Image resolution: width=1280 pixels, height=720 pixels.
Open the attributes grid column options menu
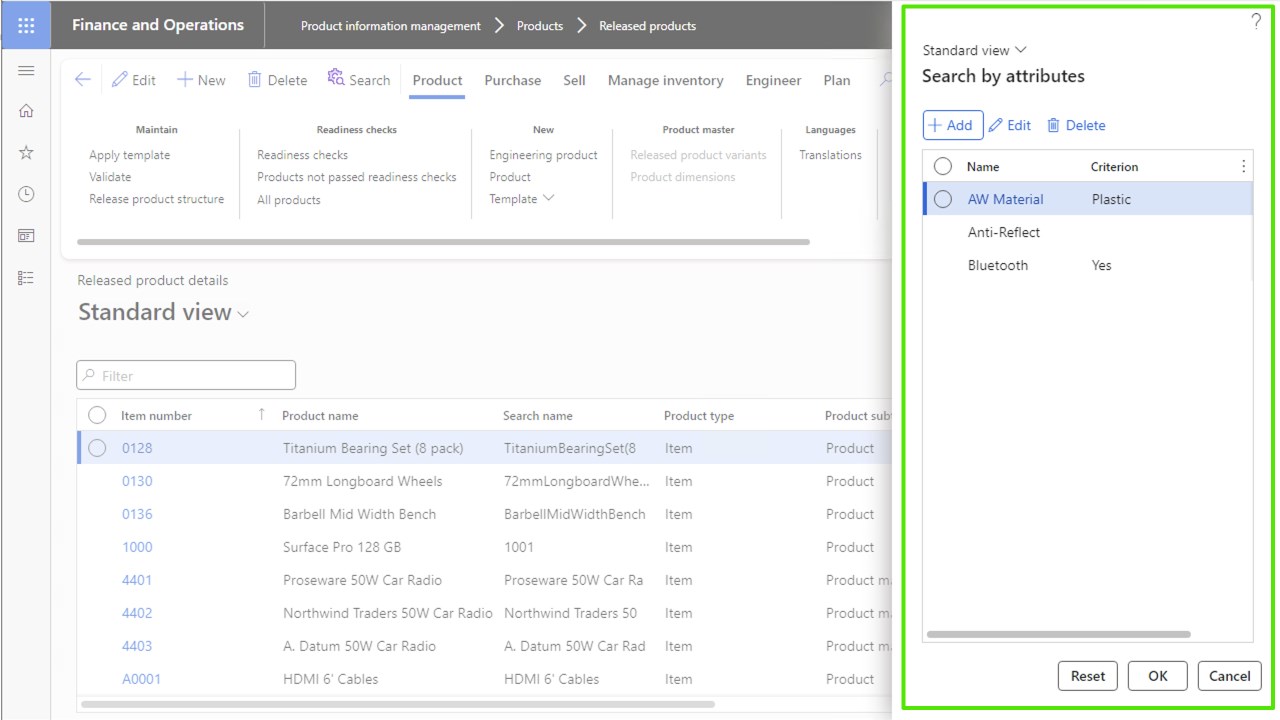(x=1243, y=167)
